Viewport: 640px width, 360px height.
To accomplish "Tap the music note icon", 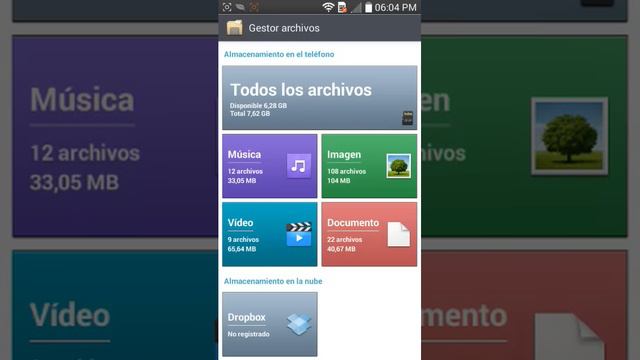I will click(299, 166).
